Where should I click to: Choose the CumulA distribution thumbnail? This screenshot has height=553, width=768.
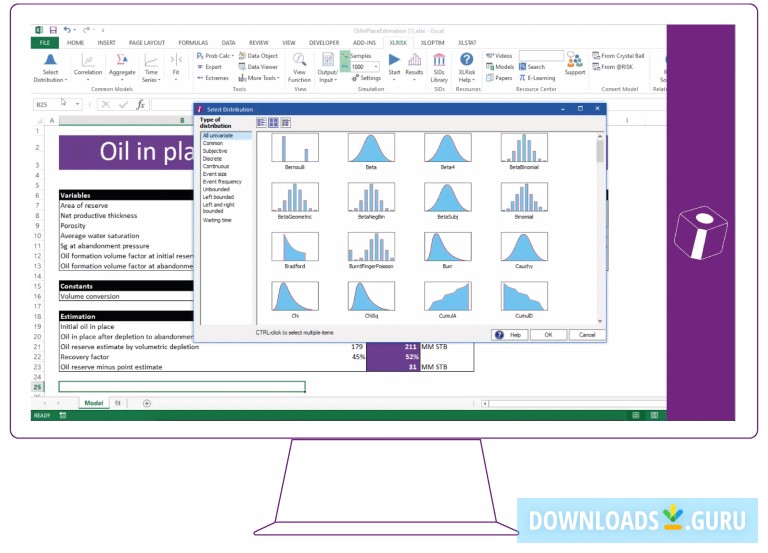pos(448,296)
